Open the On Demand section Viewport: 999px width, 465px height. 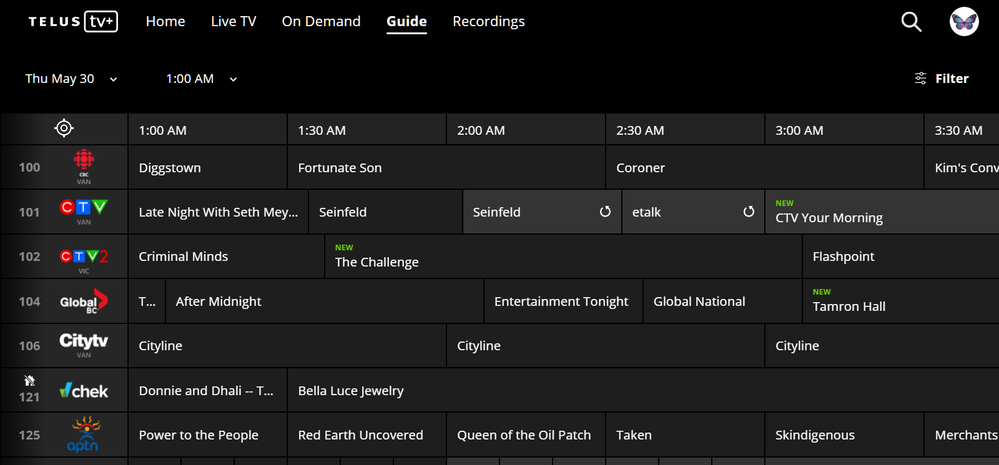pos(321,21)
